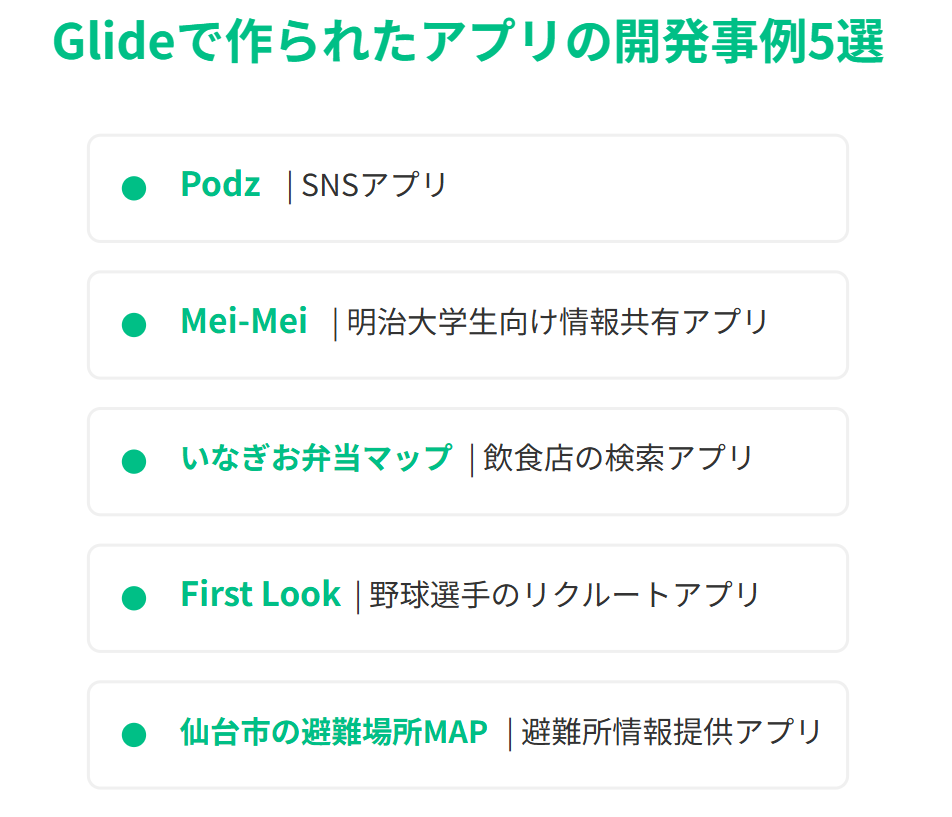Click the bullet dot beside 仙台市の避難場所MAP
Image resolution: width=952 pixels, height=817 pixels.
tap(134, 735)
